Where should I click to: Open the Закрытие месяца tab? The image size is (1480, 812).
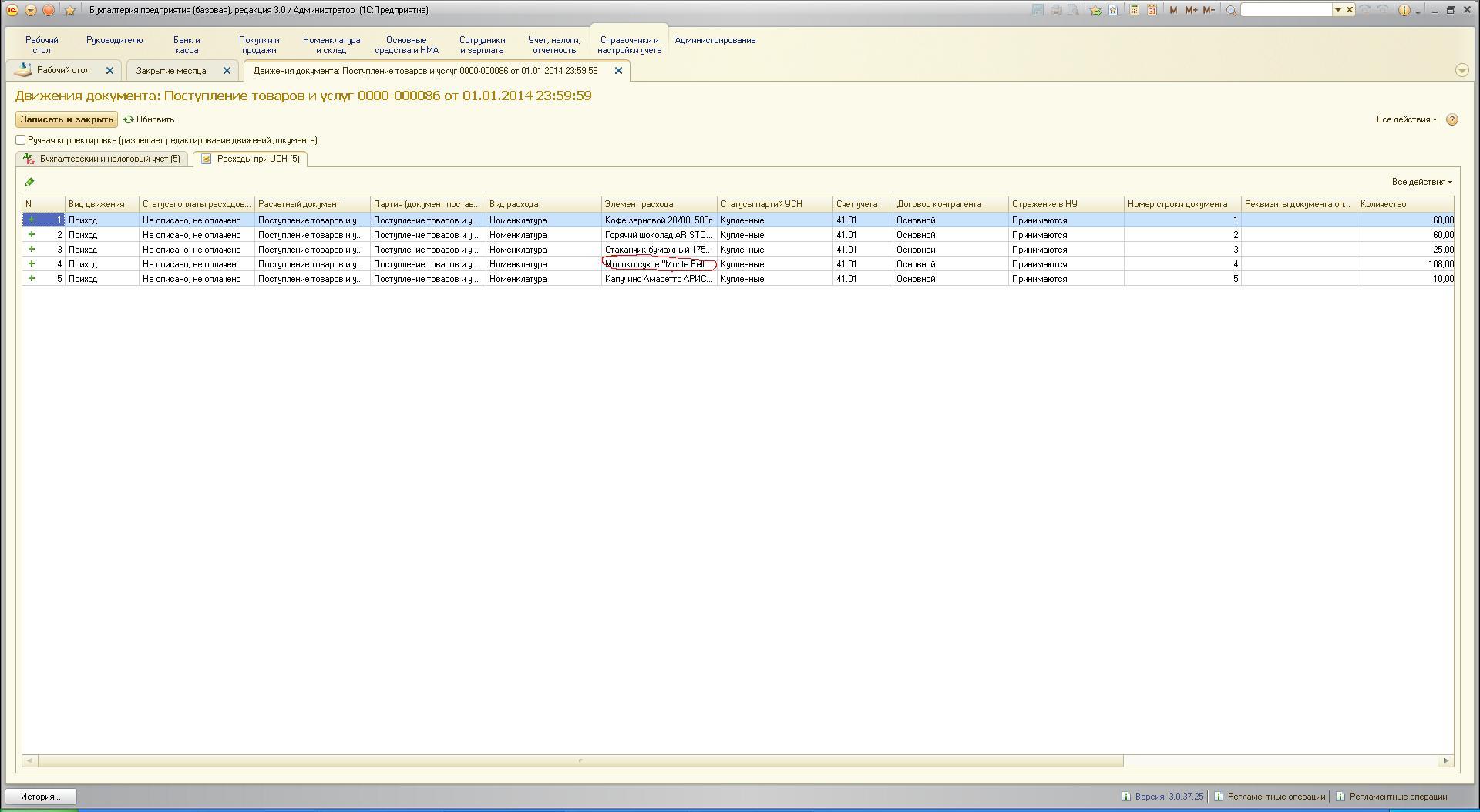(x=171, y=71)
